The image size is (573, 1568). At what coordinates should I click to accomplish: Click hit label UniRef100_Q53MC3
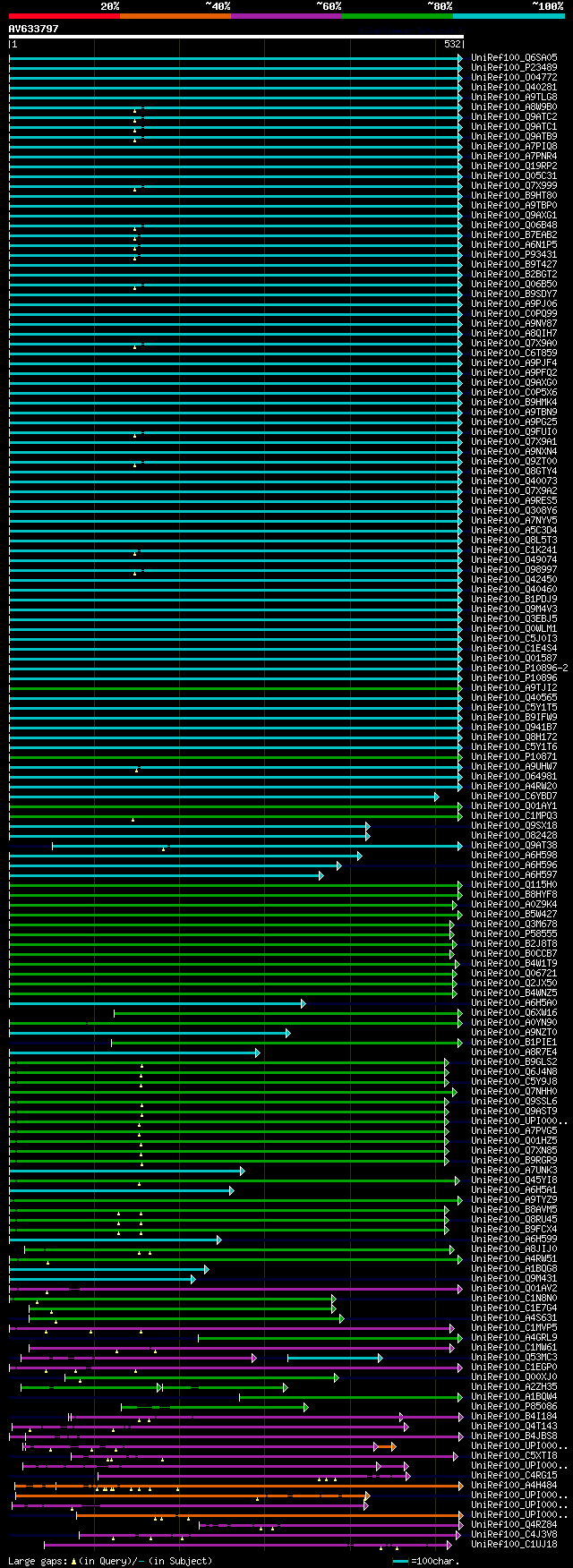(514, 1357)
